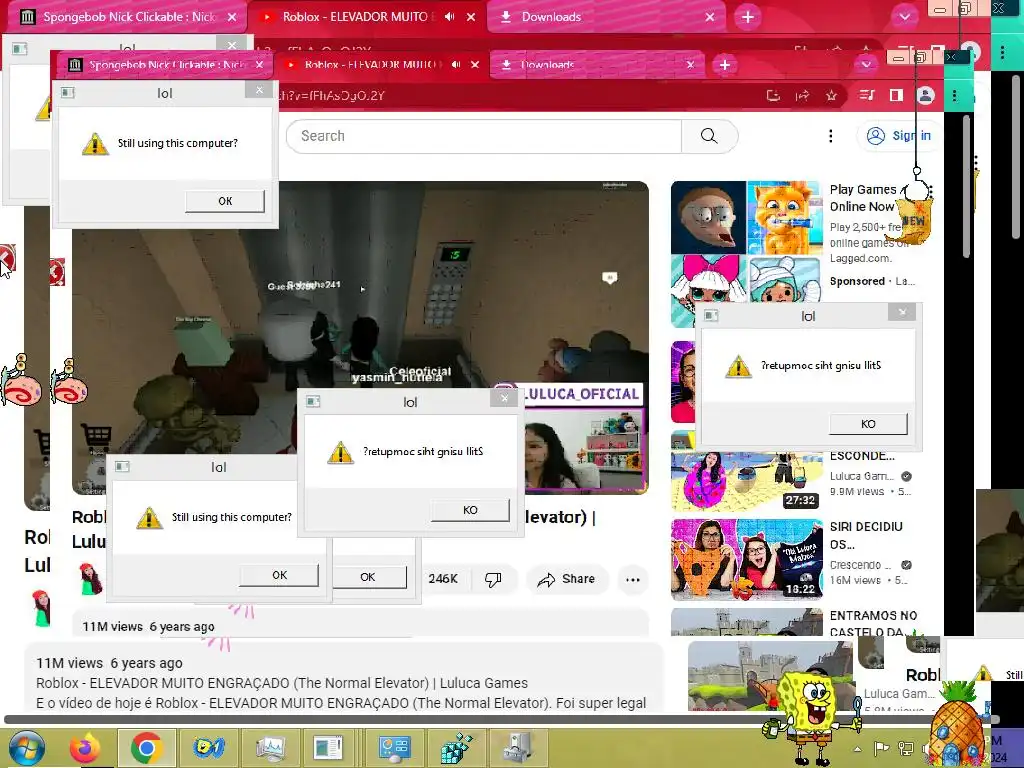1024x768 pixels.
Task: Close the mirrored lol dialog over the video
Action: click(x=504, y=398)
